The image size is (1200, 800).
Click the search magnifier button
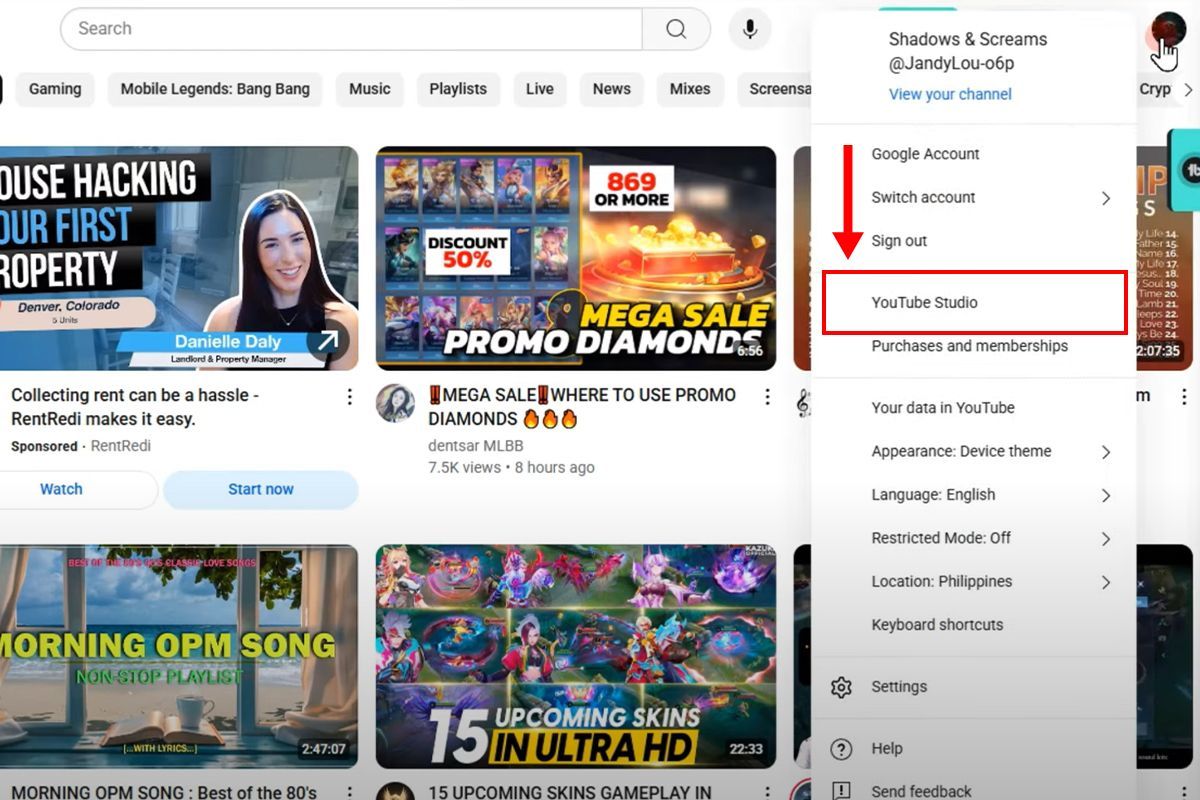point(676,29)
